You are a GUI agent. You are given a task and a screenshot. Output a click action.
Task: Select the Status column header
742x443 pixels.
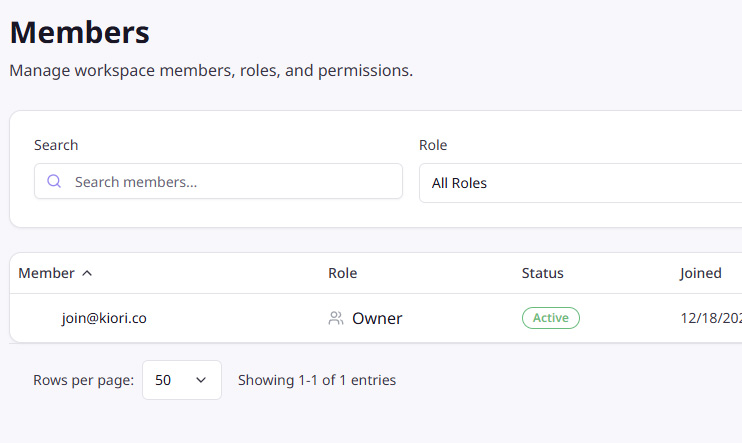[542, 273]
